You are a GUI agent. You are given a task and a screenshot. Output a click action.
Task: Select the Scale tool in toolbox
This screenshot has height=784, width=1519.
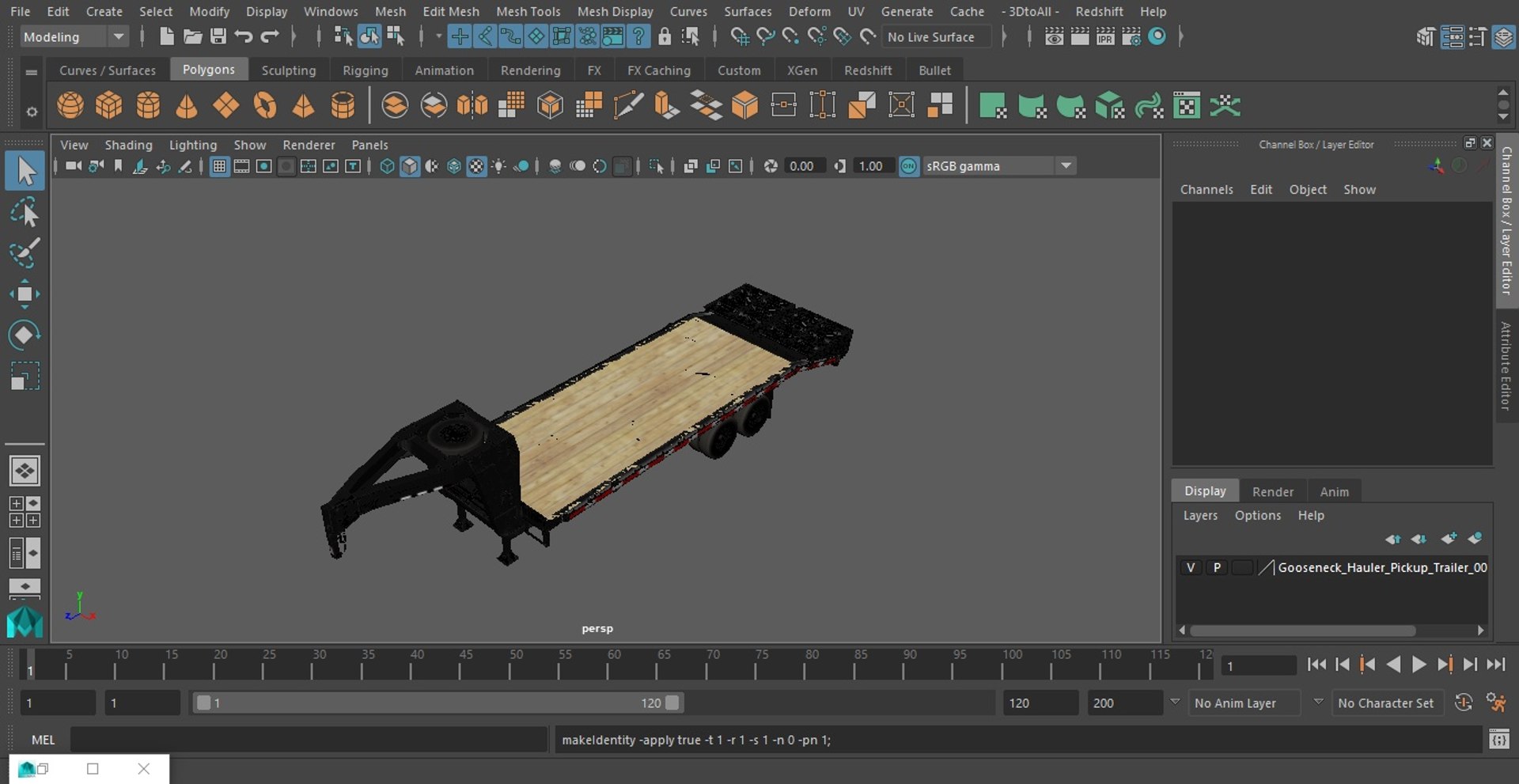25,376
